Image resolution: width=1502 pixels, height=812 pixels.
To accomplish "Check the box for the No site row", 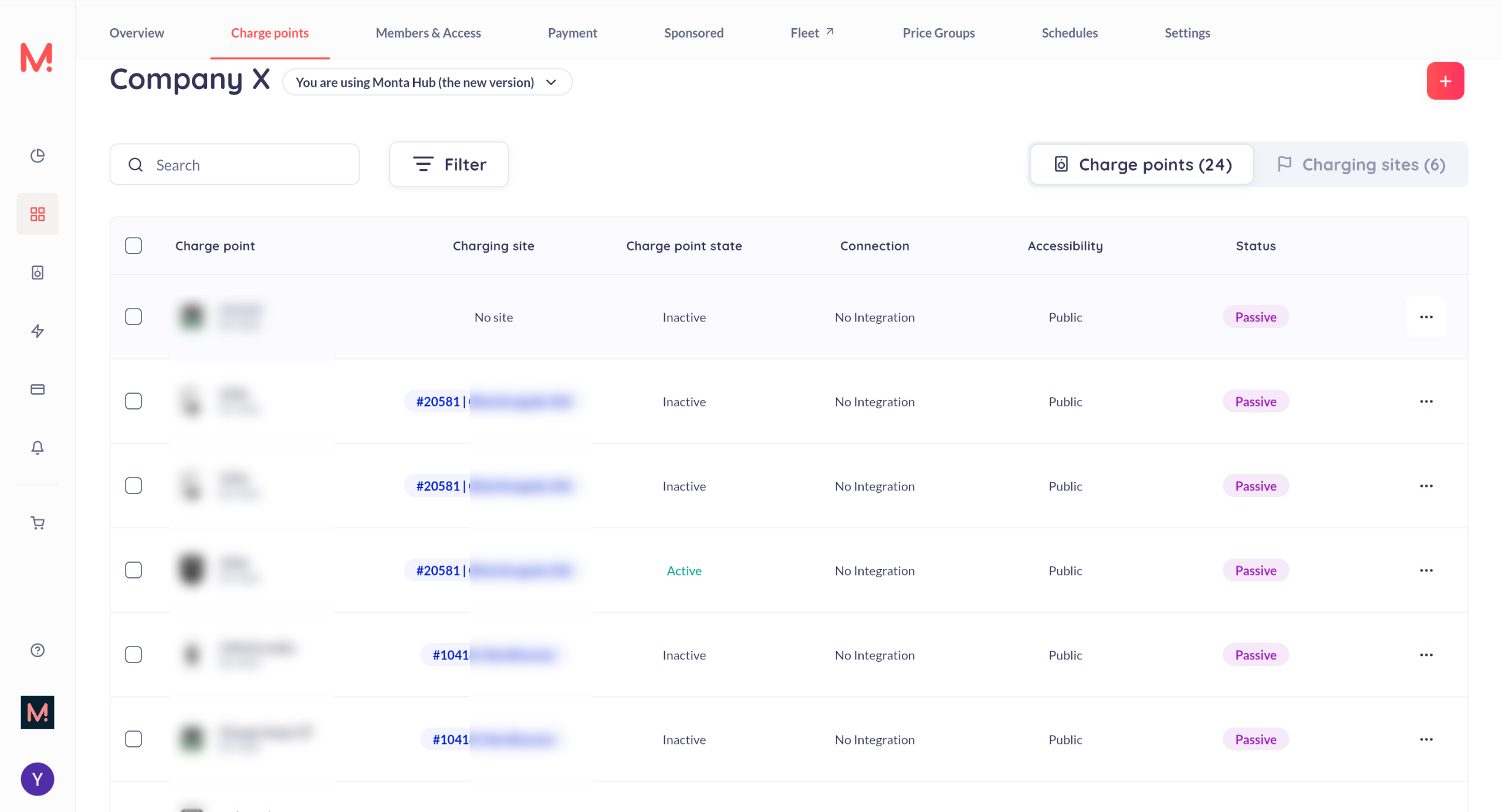I will point(134,317).
